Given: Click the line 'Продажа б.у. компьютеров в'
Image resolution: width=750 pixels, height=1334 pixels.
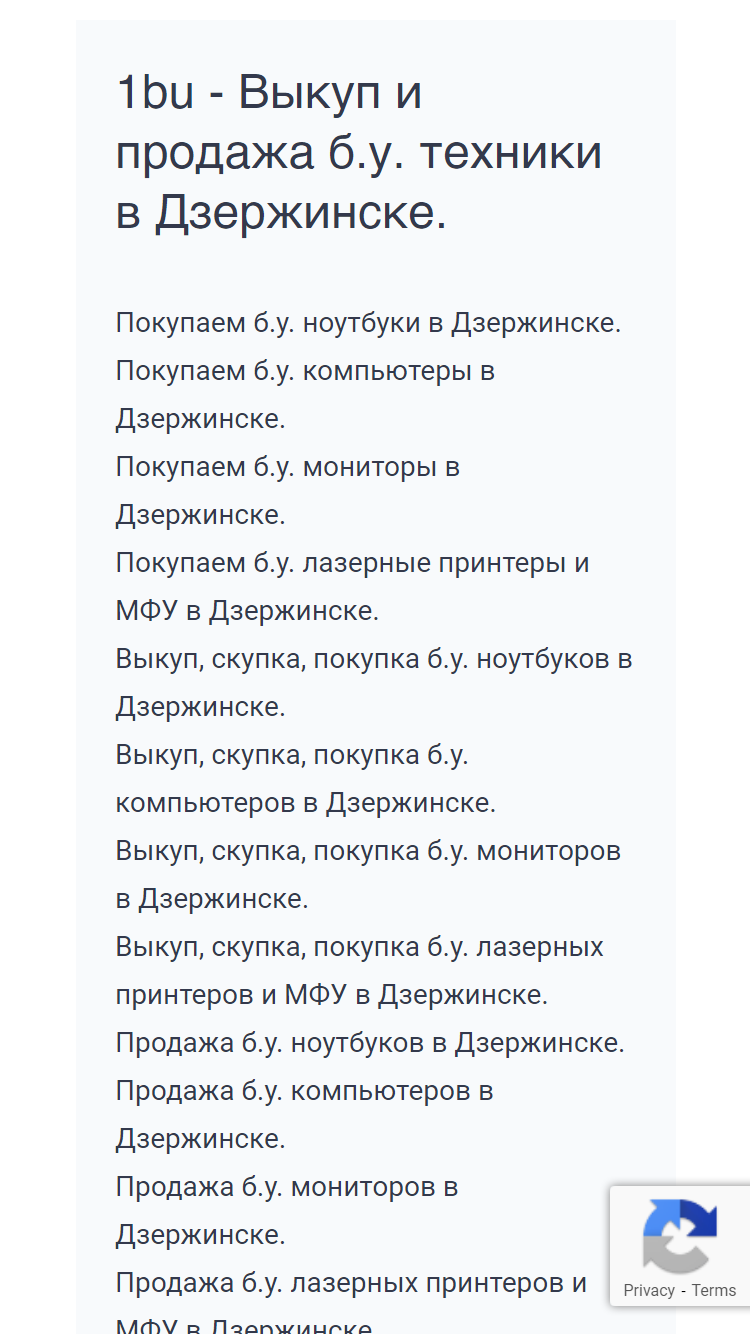Looking at the screenshot, I should pos(305,1092).
